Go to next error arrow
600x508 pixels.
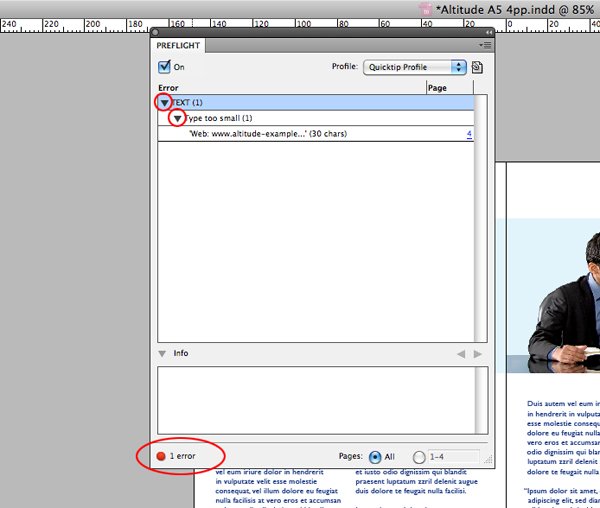pyautogui.click(x=478, y=354)
